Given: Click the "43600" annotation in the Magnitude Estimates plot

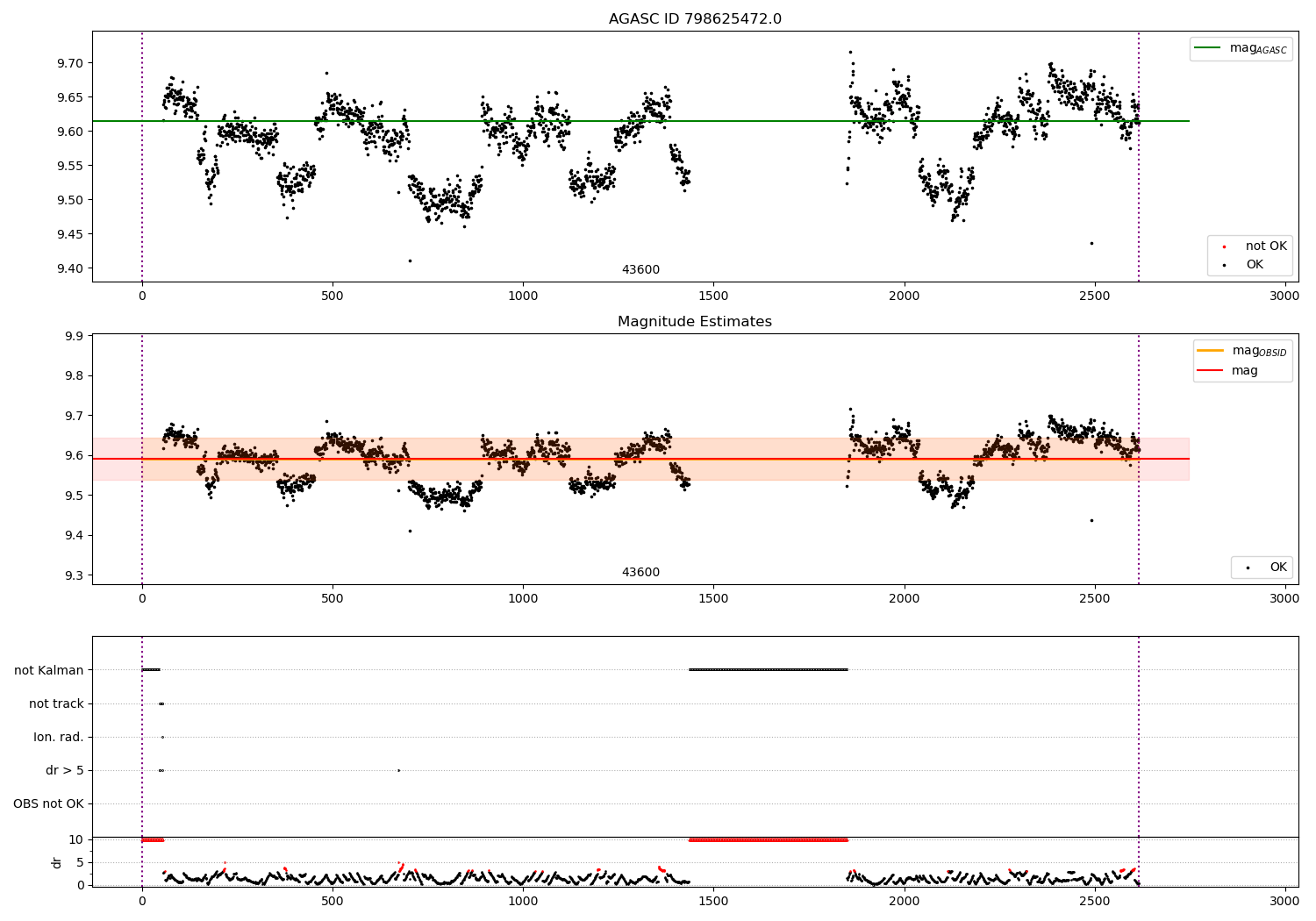Looking at the screenshot, I should pyautogui.click(x=640, y=573).
